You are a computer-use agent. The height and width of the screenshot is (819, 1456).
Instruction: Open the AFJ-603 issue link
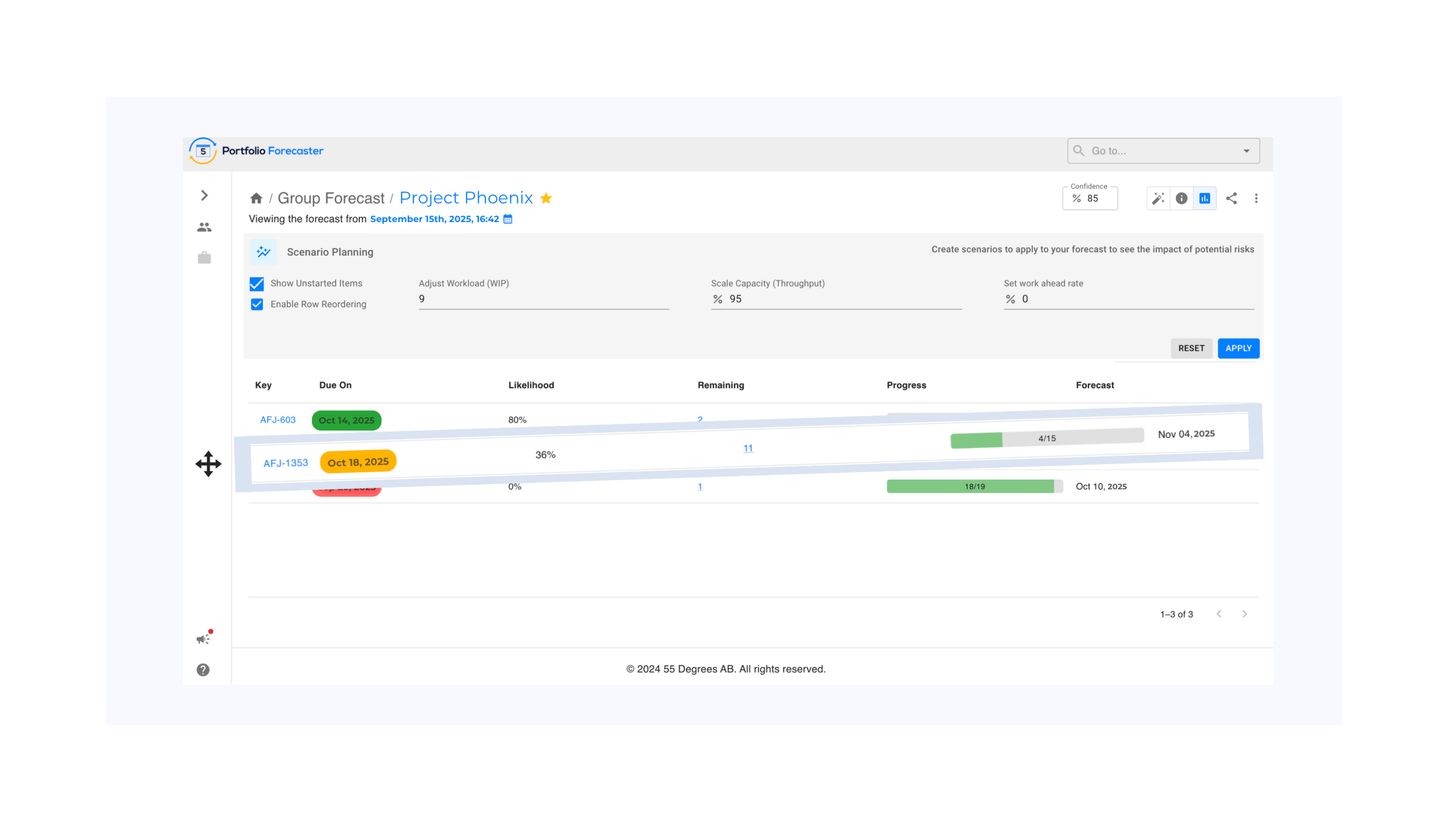[x=278, y=420]
